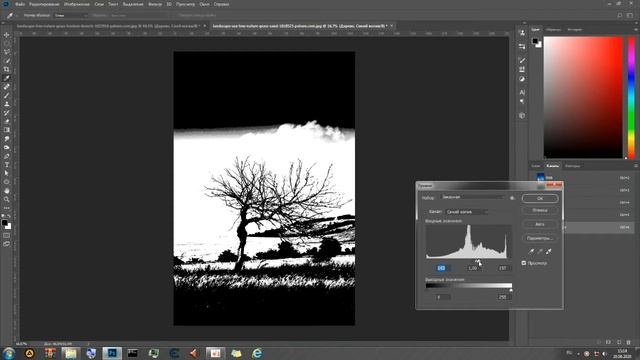Select the RGB channel row

[x=584, y=178]
